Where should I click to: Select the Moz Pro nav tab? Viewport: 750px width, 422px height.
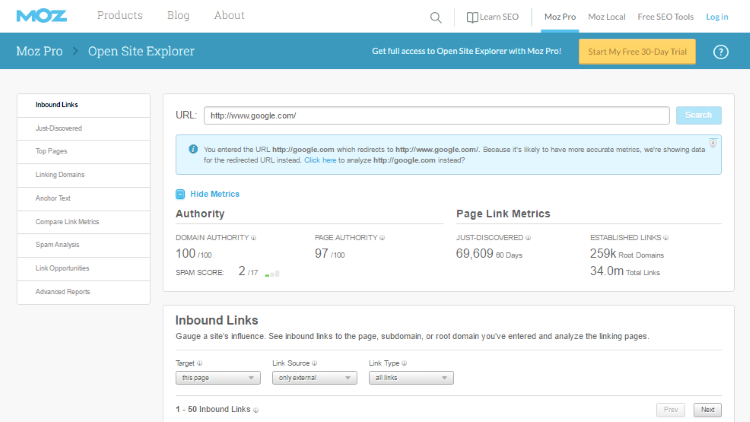(x=560, y=17)
